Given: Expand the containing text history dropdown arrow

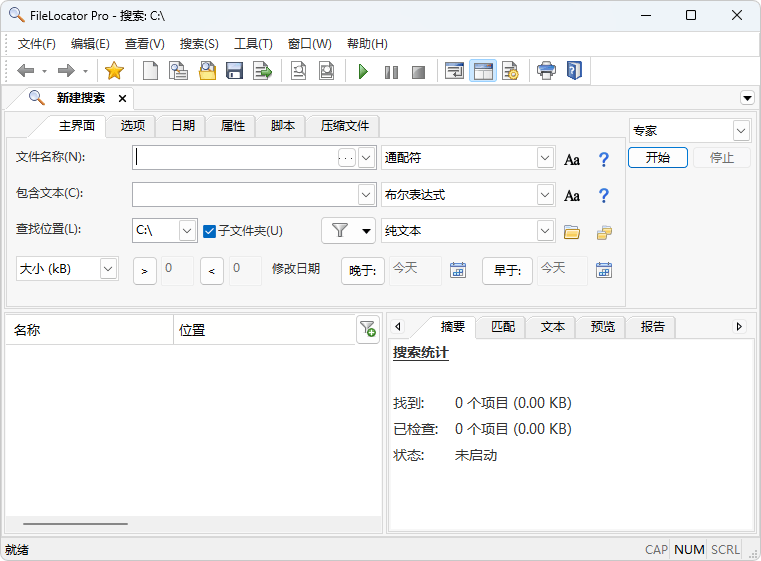Looking at the screenshot, I should [x=366, y=195].
